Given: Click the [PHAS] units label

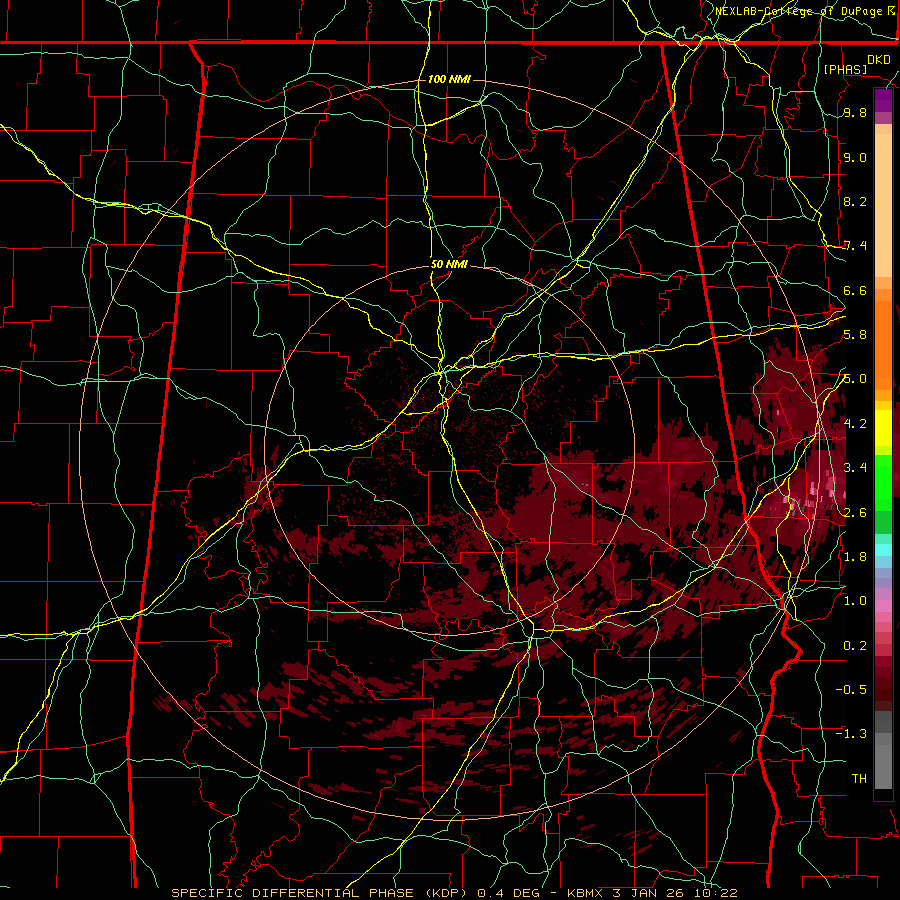Looking at the screenshot, I should pos(845,70).
